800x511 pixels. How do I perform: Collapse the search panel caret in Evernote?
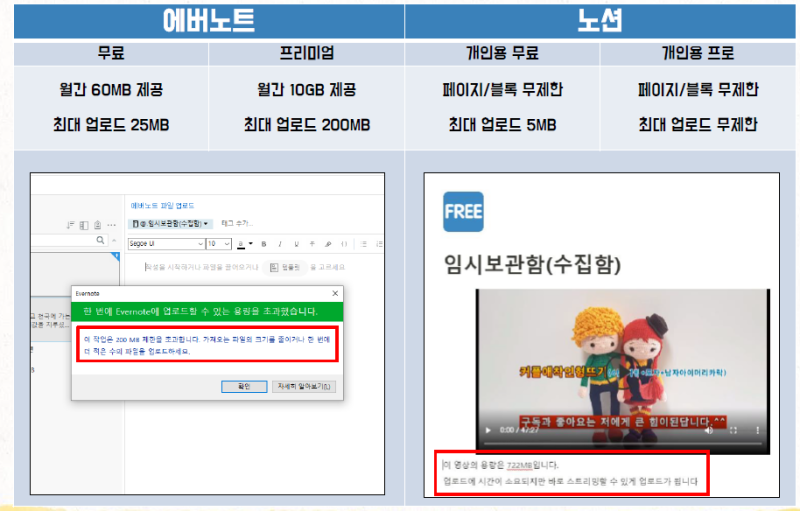click(114, 240)
